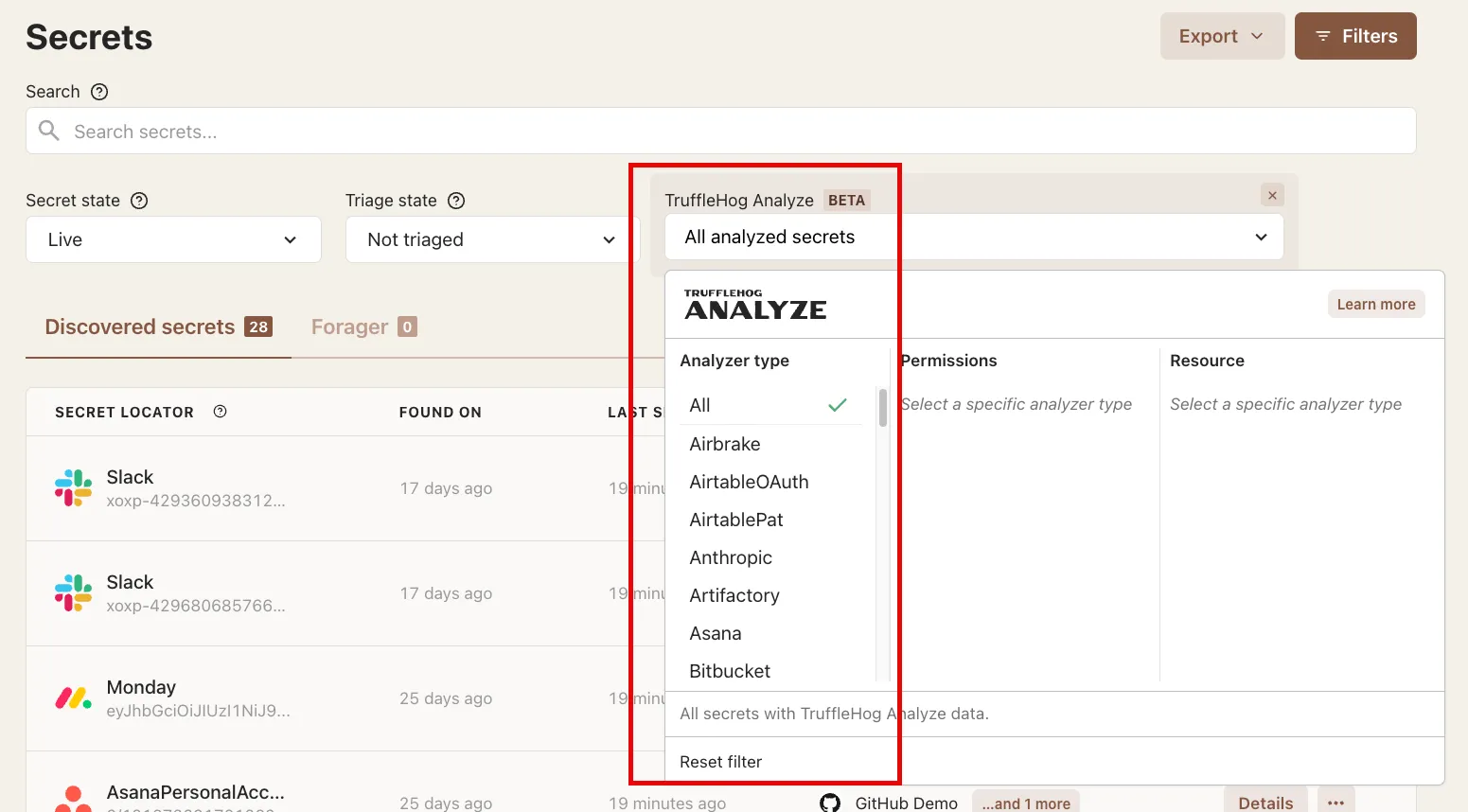Click the SECRET LOCATOR column header
Screen dimensions: 1468x812
pyautogui.click(x=124, y=413)
